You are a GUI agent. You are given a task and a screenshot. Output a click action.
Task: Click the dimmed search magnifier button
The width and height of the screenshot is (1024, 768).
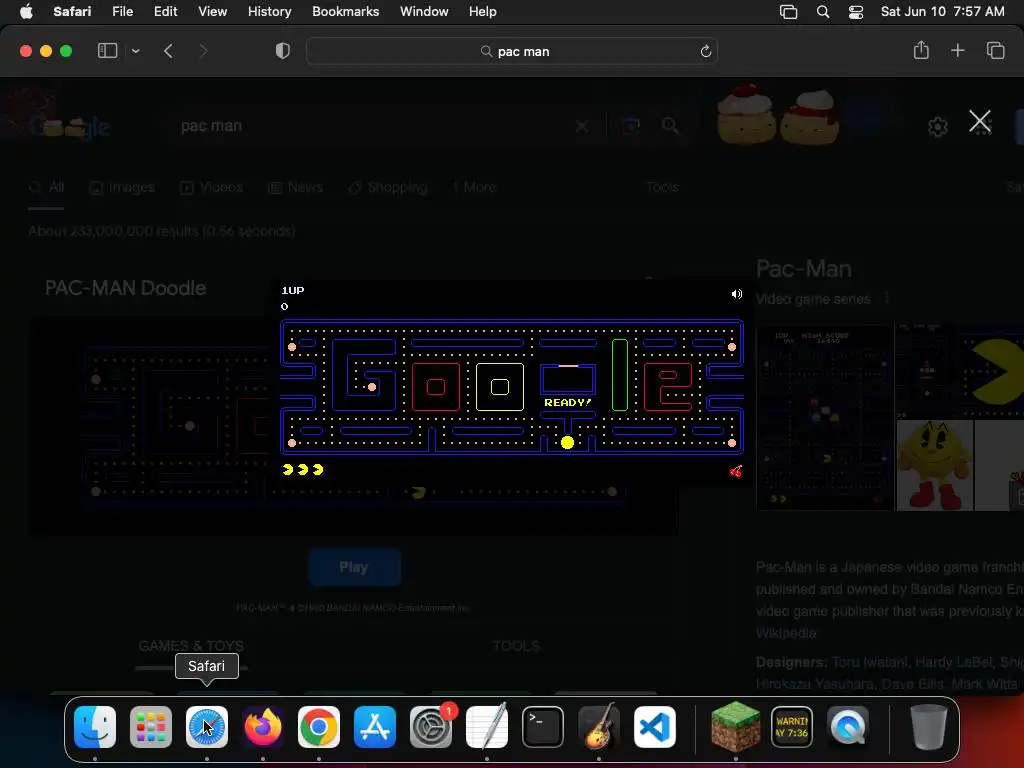[670, 125]
